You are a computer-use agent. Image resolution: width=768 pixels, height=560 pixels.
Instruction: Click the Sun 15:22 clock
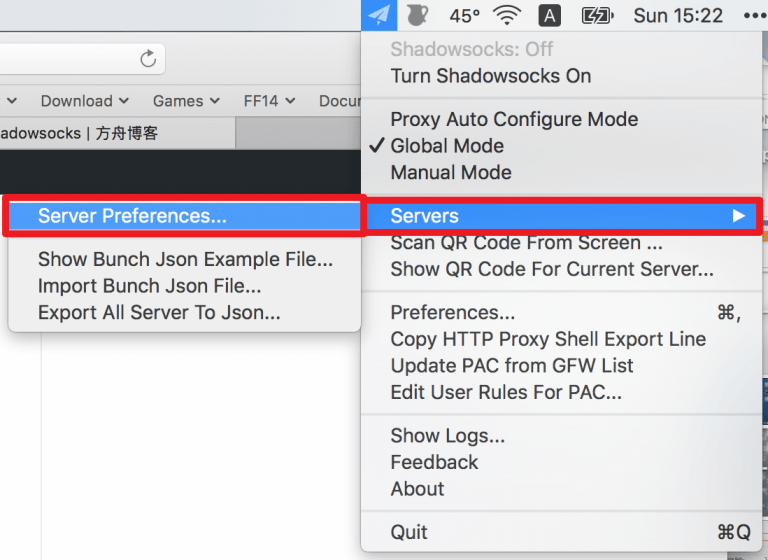point(678,16)
